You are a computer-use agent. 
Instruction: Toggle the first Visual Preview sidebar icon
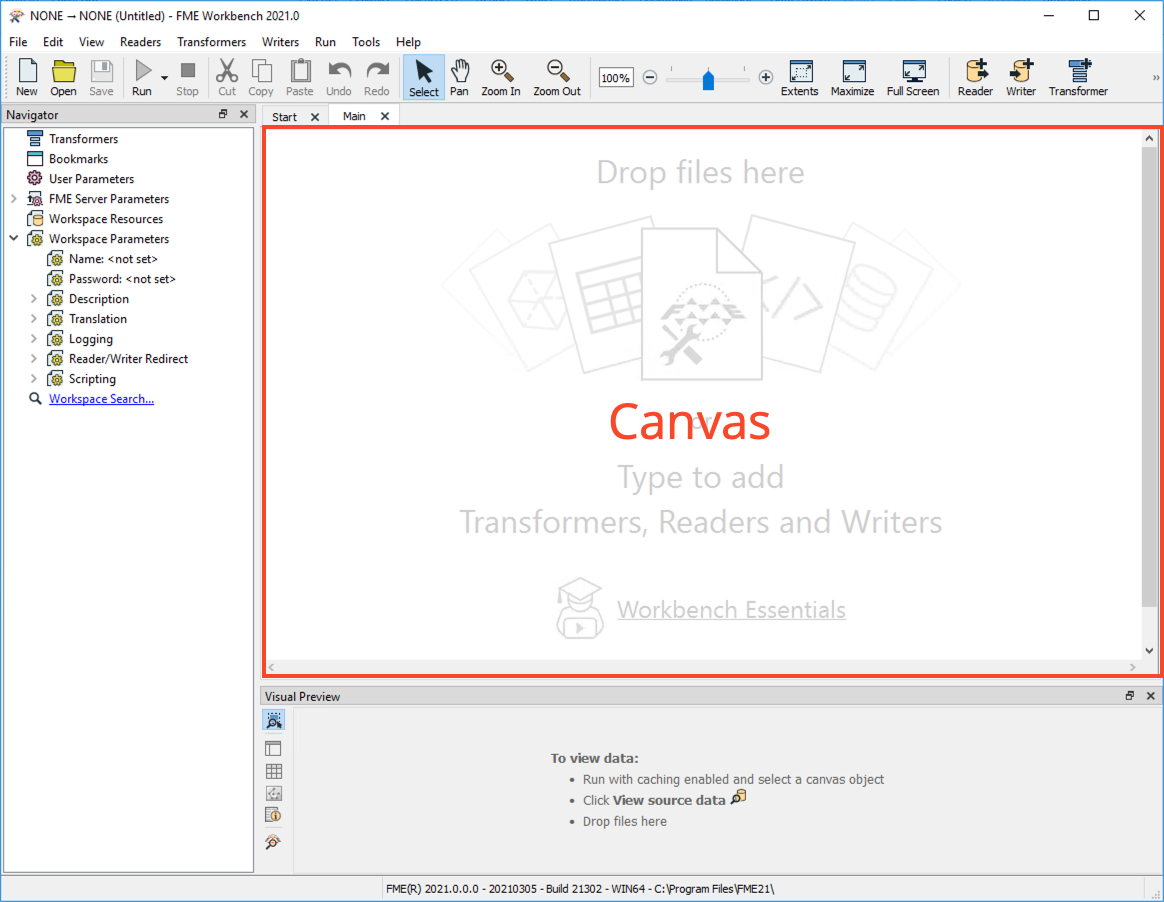[x=274, y=720]
